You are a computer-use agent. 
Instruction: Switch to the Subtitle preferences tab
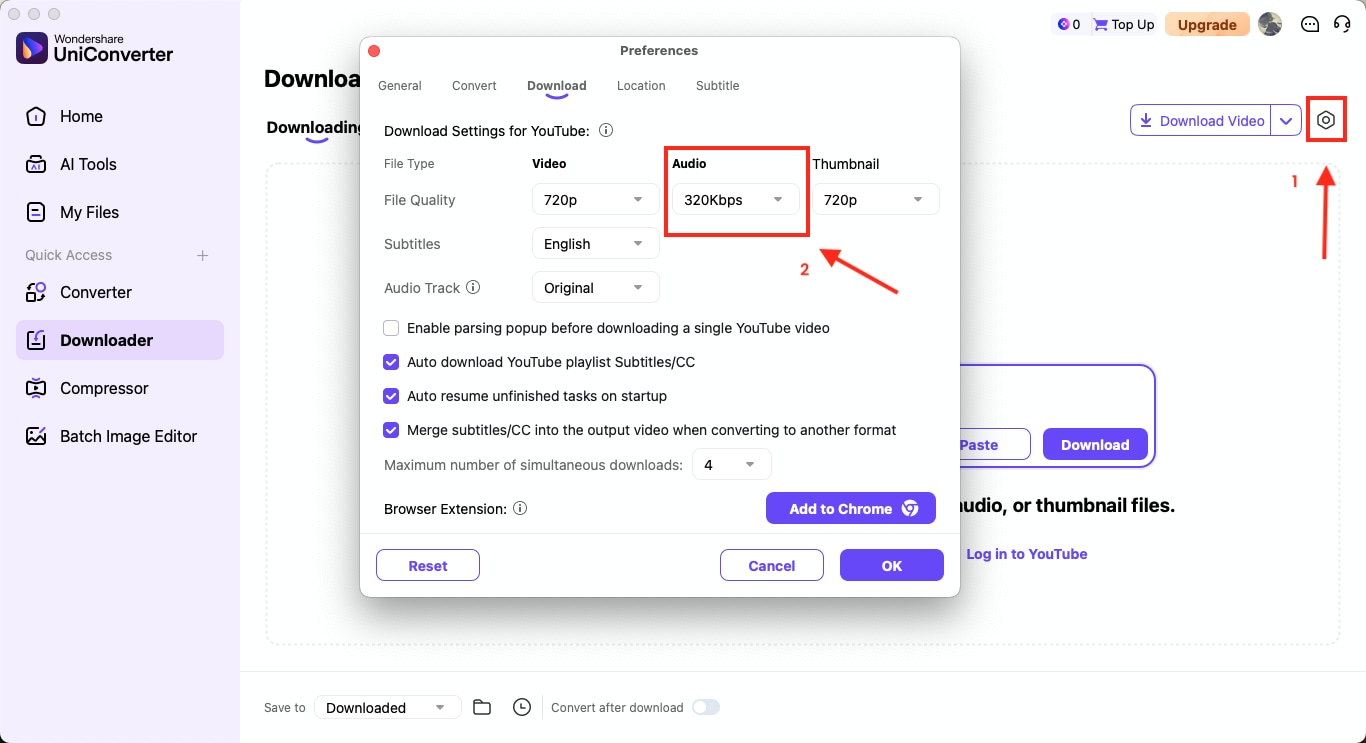tap(718, 86)
